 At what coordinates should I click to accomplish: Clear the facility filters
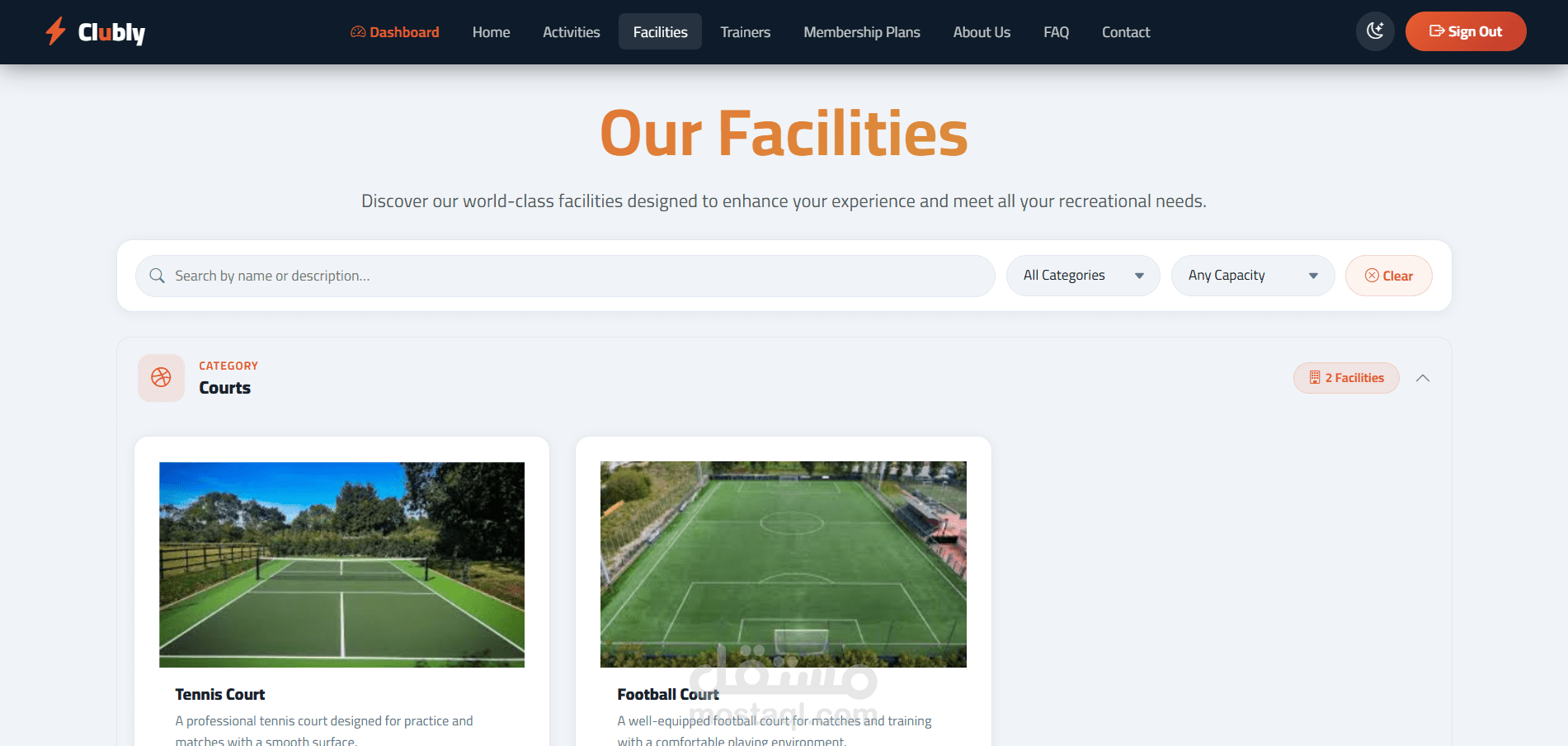pos(1389,276)
